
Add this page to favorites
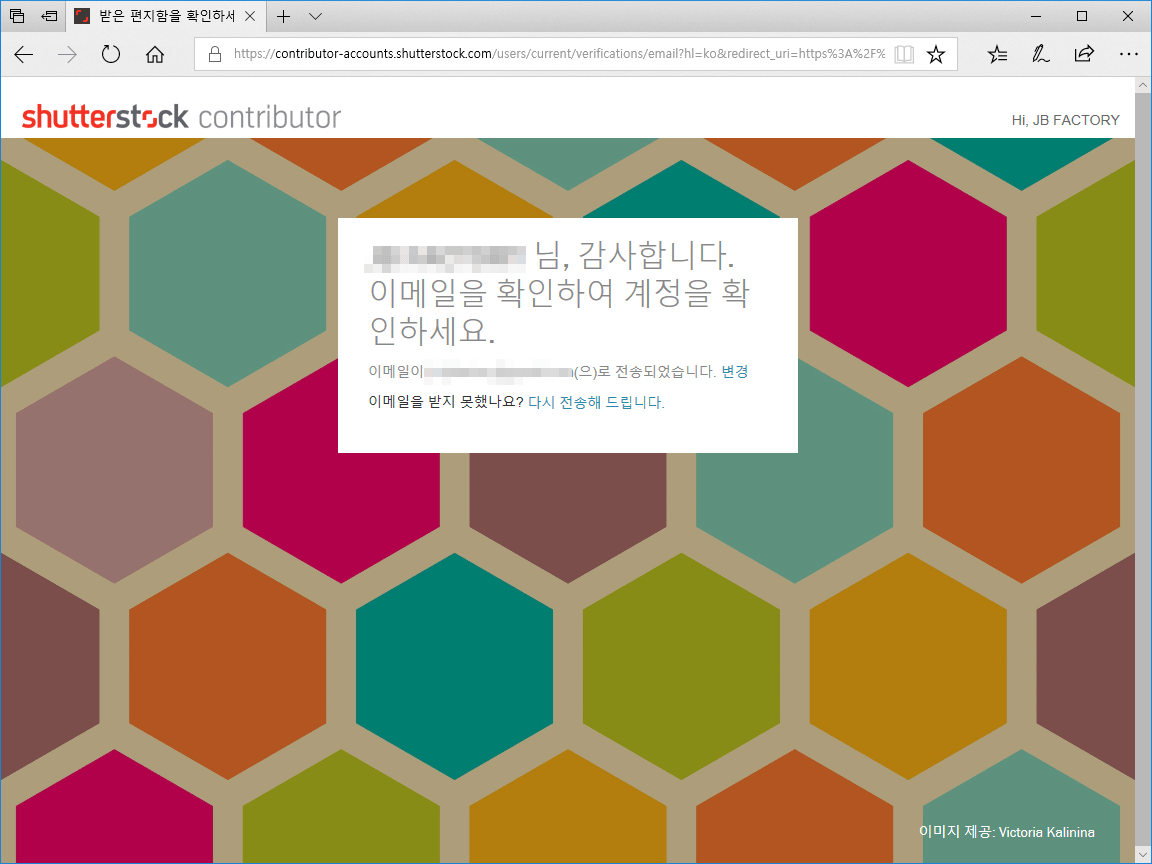[935, 54]
